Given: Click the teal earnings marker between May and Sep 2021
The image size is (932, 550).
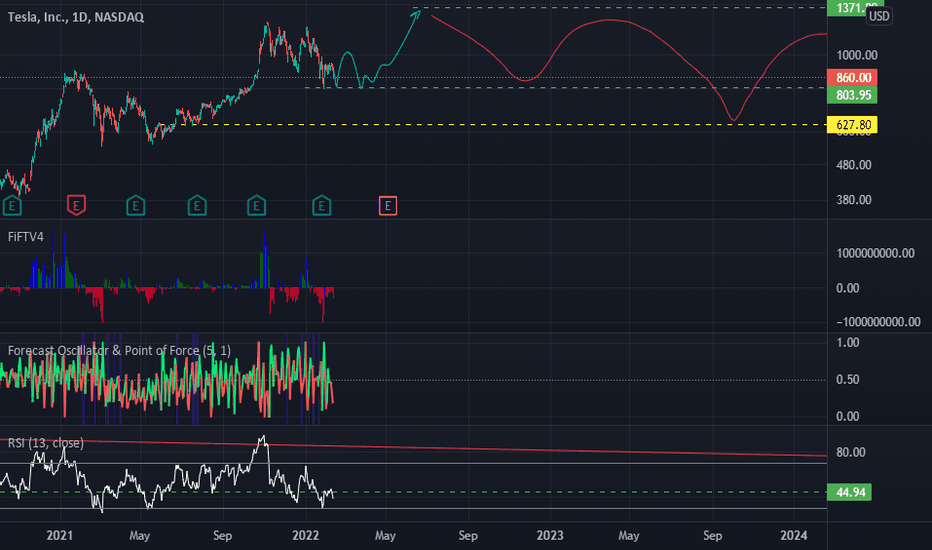Looking at the screenshot, I should pos(197,205).
